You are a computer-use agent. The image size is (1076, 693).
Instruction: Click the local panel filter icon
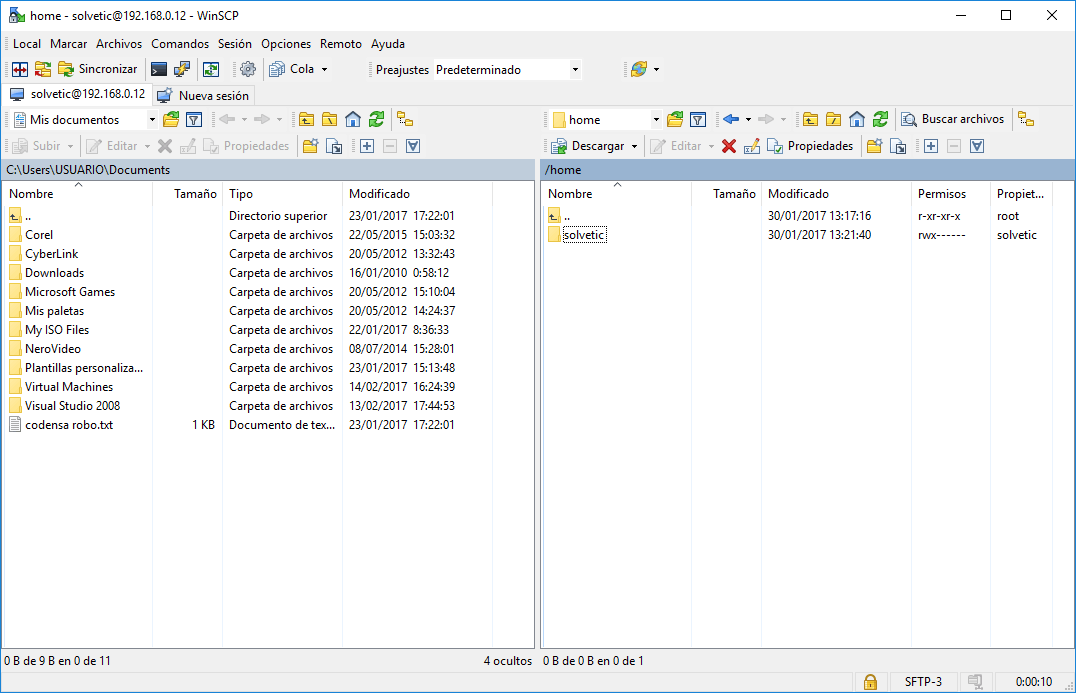click(194, 119)
